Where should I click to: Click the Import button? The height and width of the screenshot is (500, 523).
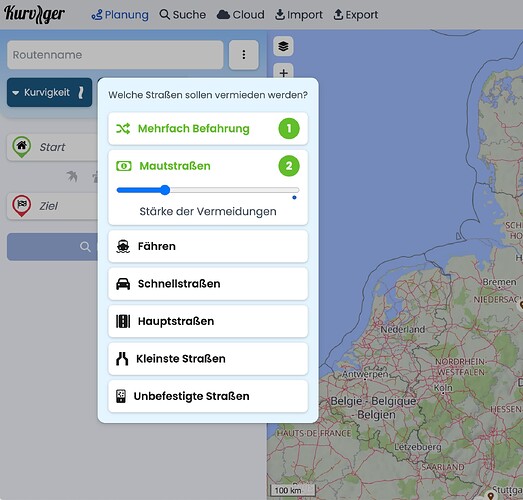(299, 15)
